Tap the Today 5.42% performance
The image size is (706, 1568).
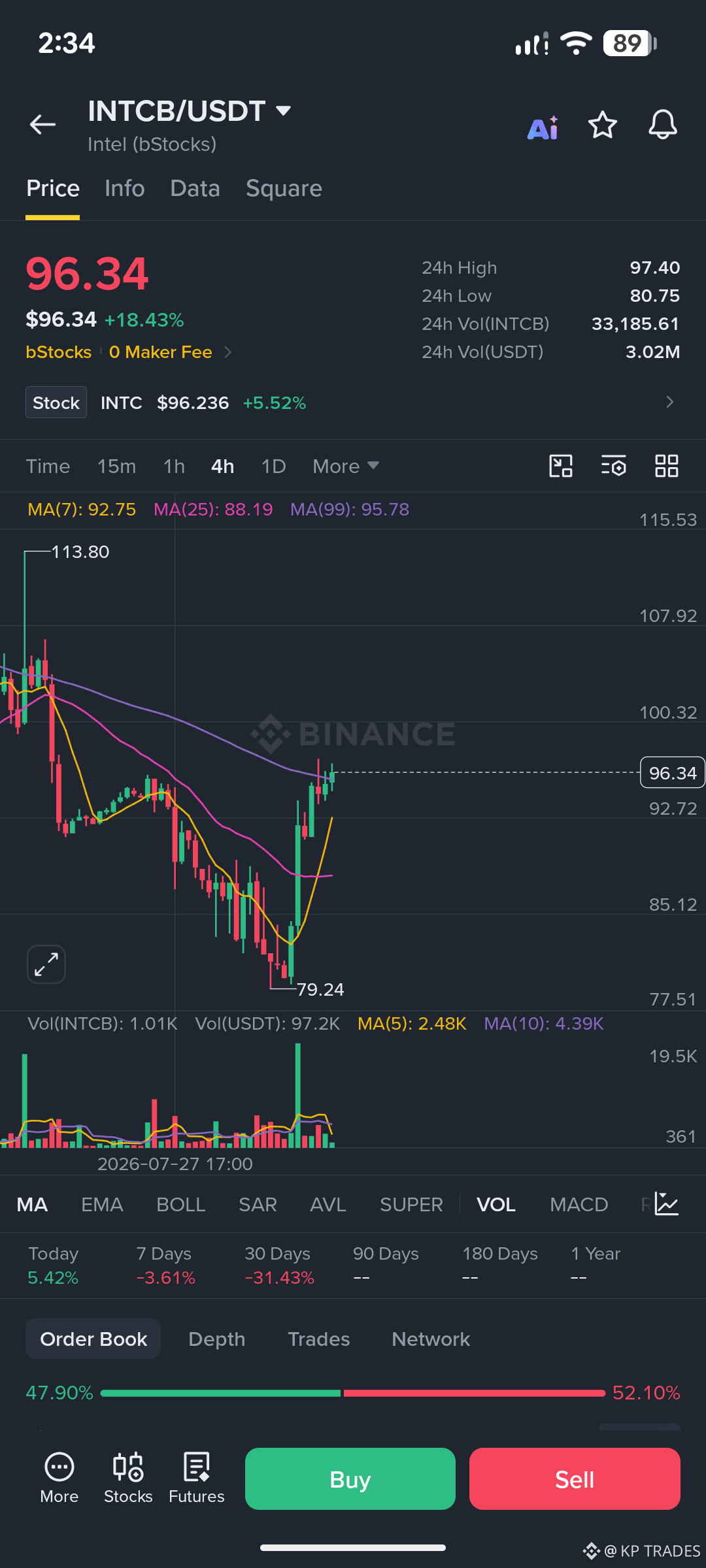coord(53,1266)
